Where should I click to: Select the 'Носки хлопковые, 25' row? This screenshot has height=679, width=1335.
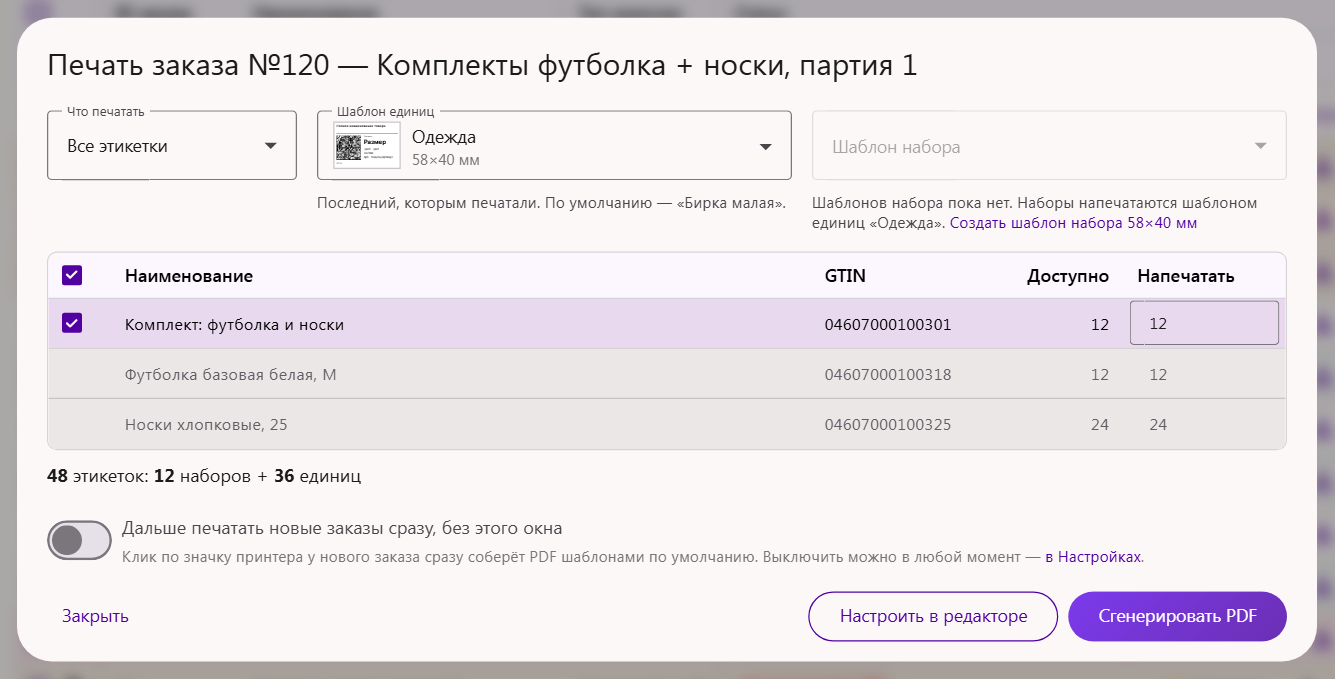click(667, 424)
